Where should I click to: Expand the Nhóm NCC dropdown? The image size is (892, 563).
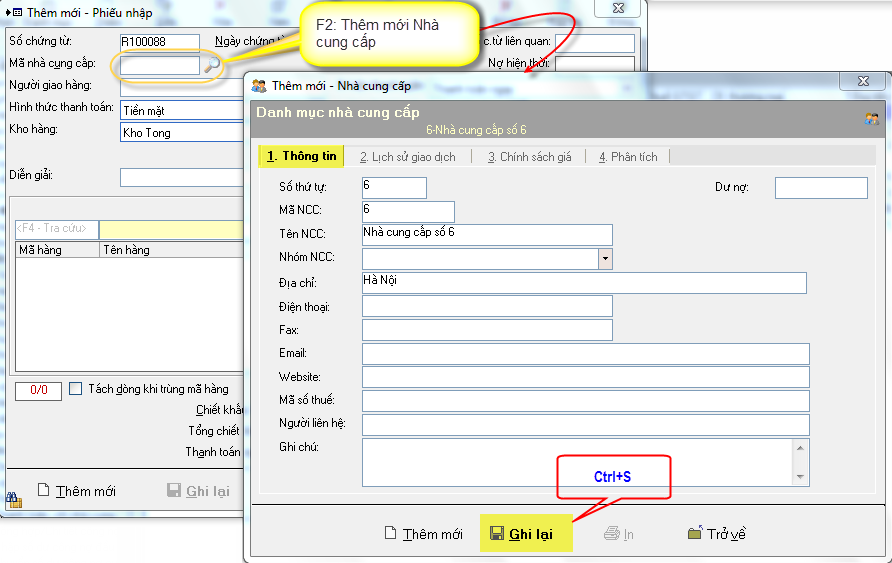605,258
